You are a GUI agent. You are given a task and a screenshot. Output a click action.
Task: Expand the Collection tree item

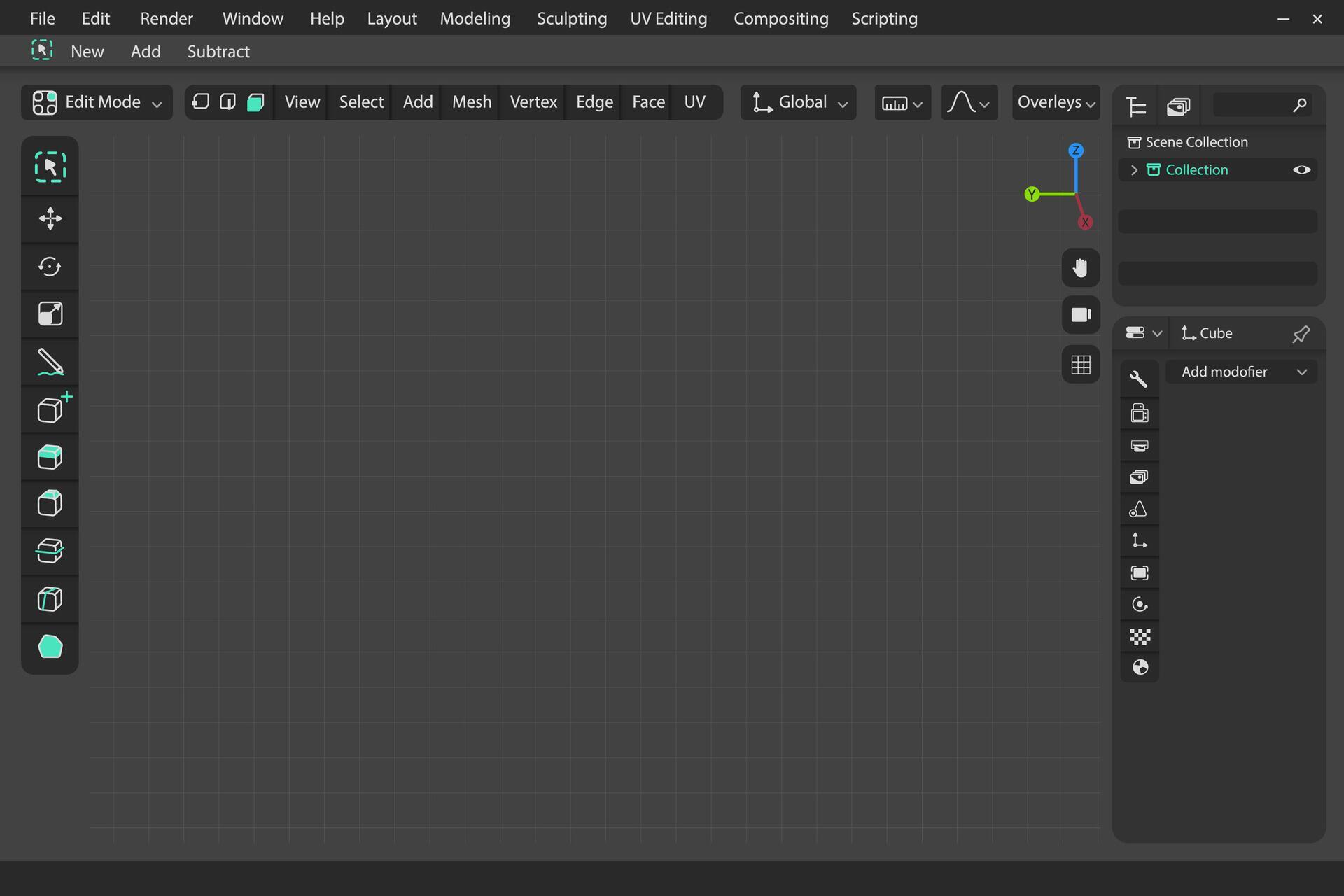point(1133,169)
